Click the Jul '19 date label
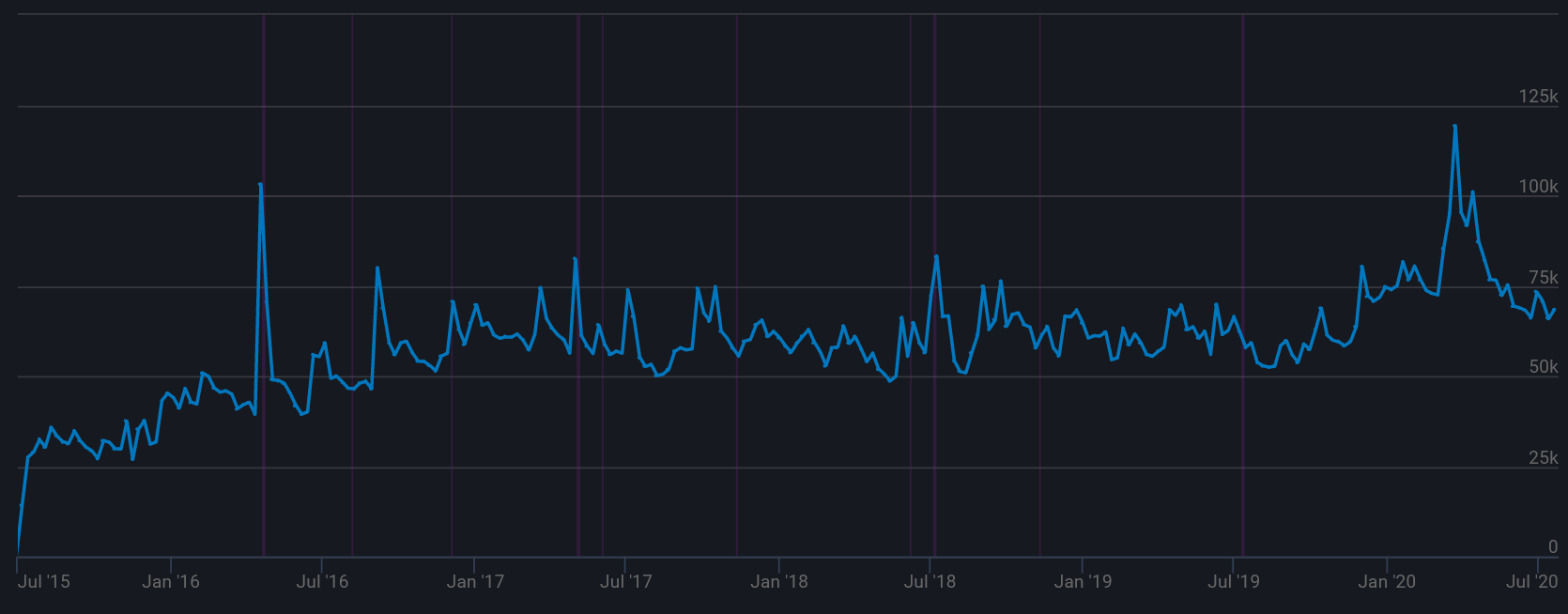1568x614 pixels. pos(1234,582)
